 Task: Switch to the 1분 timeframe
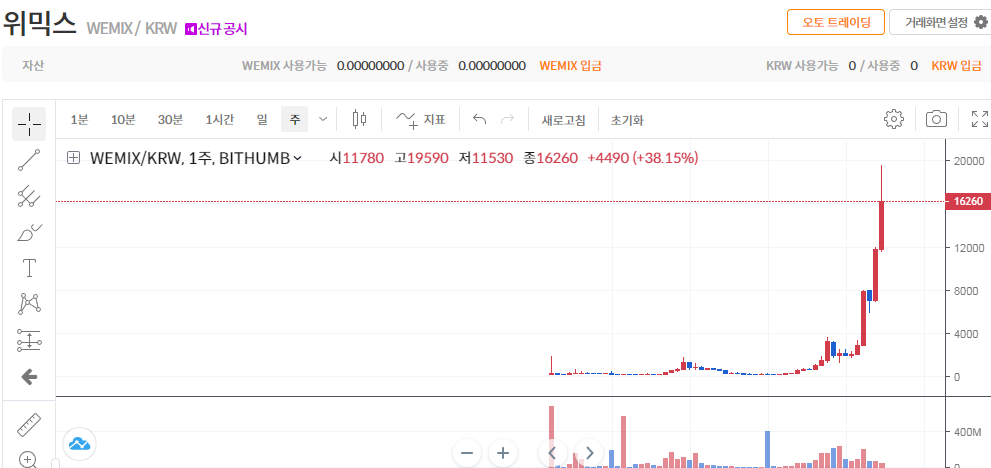80,120
